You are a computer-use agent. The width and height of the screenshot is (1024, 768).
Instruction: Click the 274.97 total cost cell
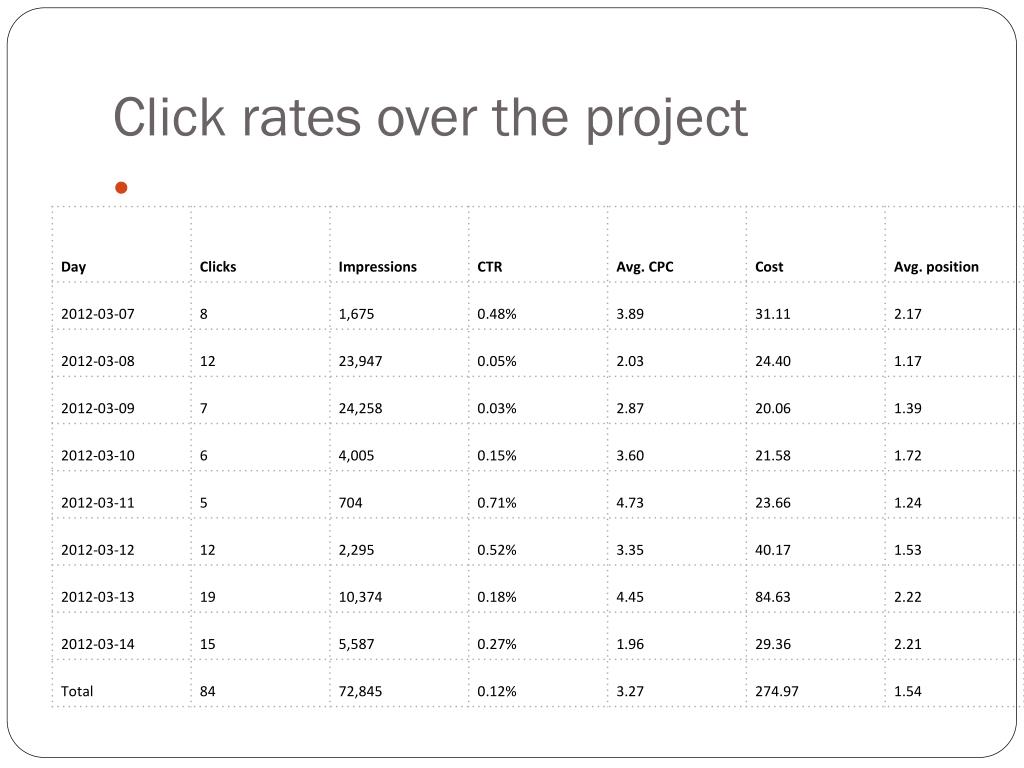click(776, 691)
